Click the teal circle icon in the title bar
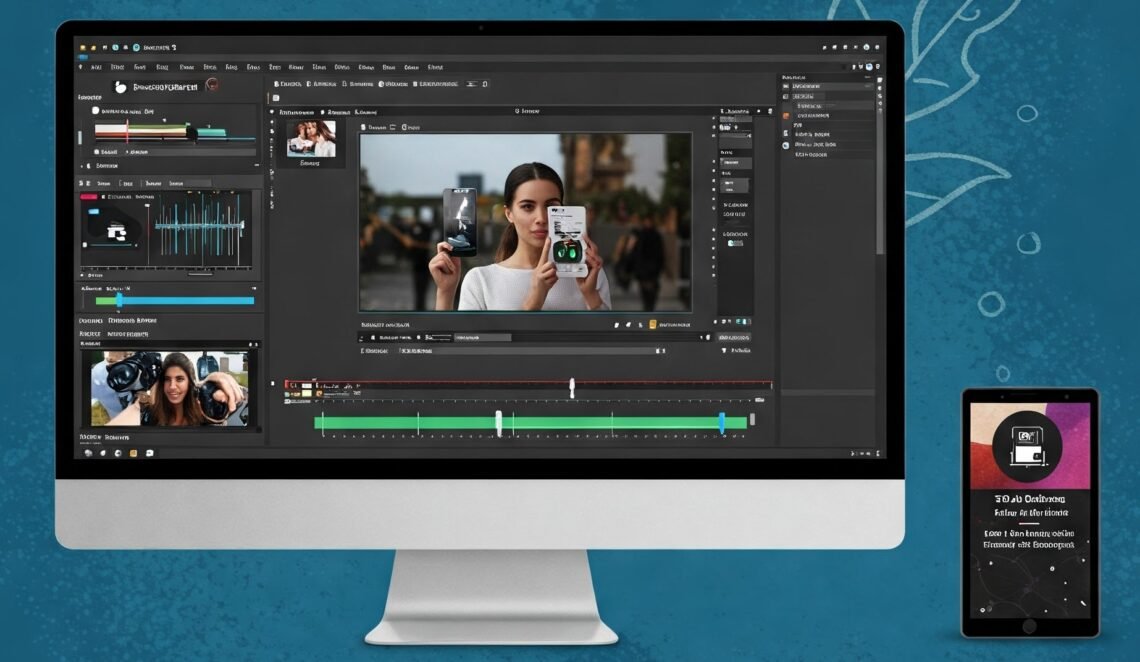1140x662 pixels. click(x=135, y=47)
